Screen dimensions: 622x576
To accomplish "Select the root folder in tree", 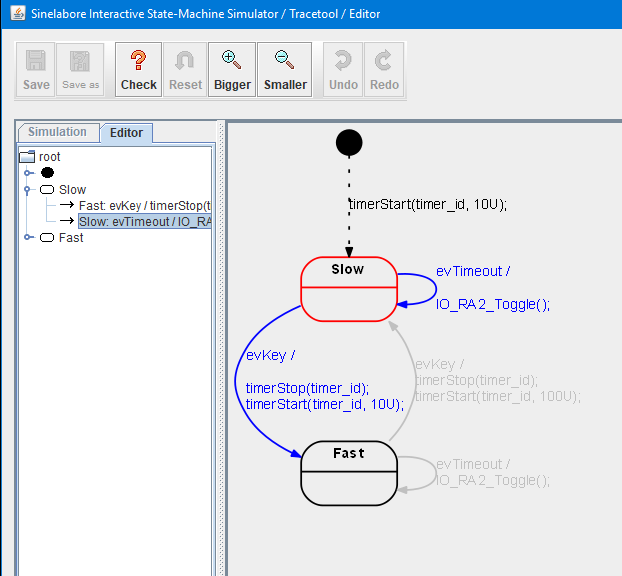I will [49, 157].
